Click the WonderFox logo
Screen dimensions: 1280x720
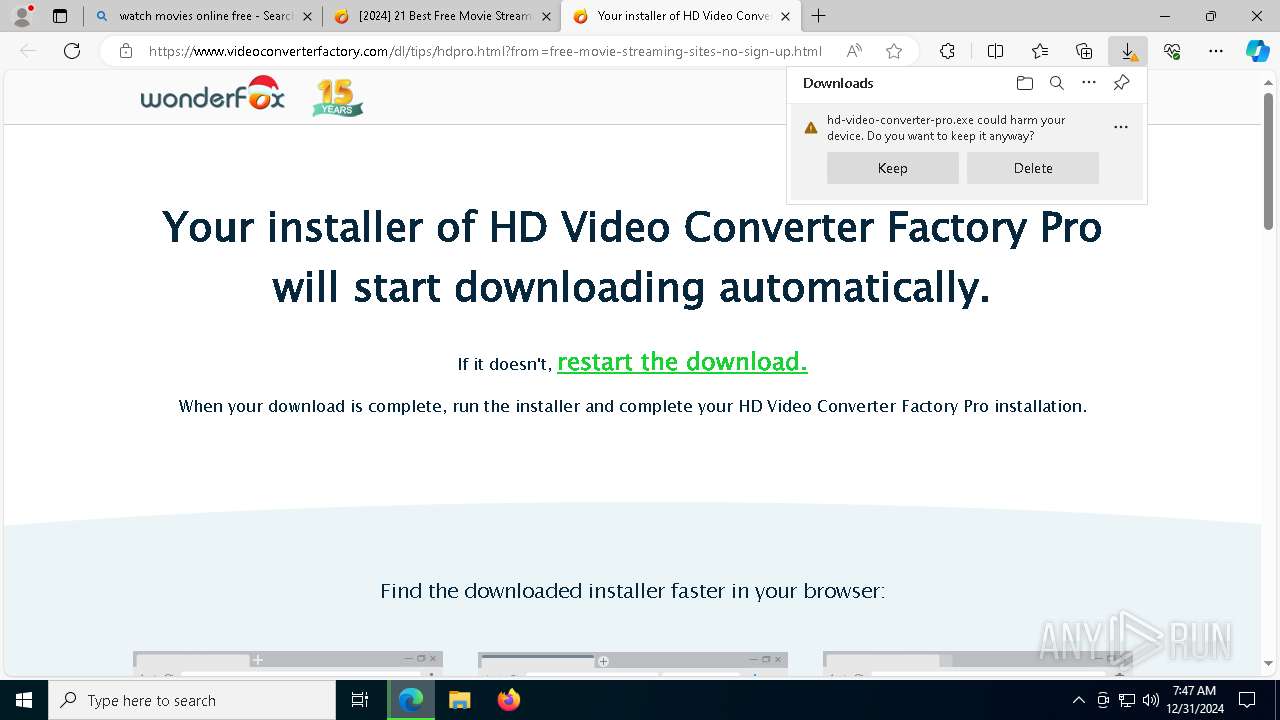pos(213,93)
